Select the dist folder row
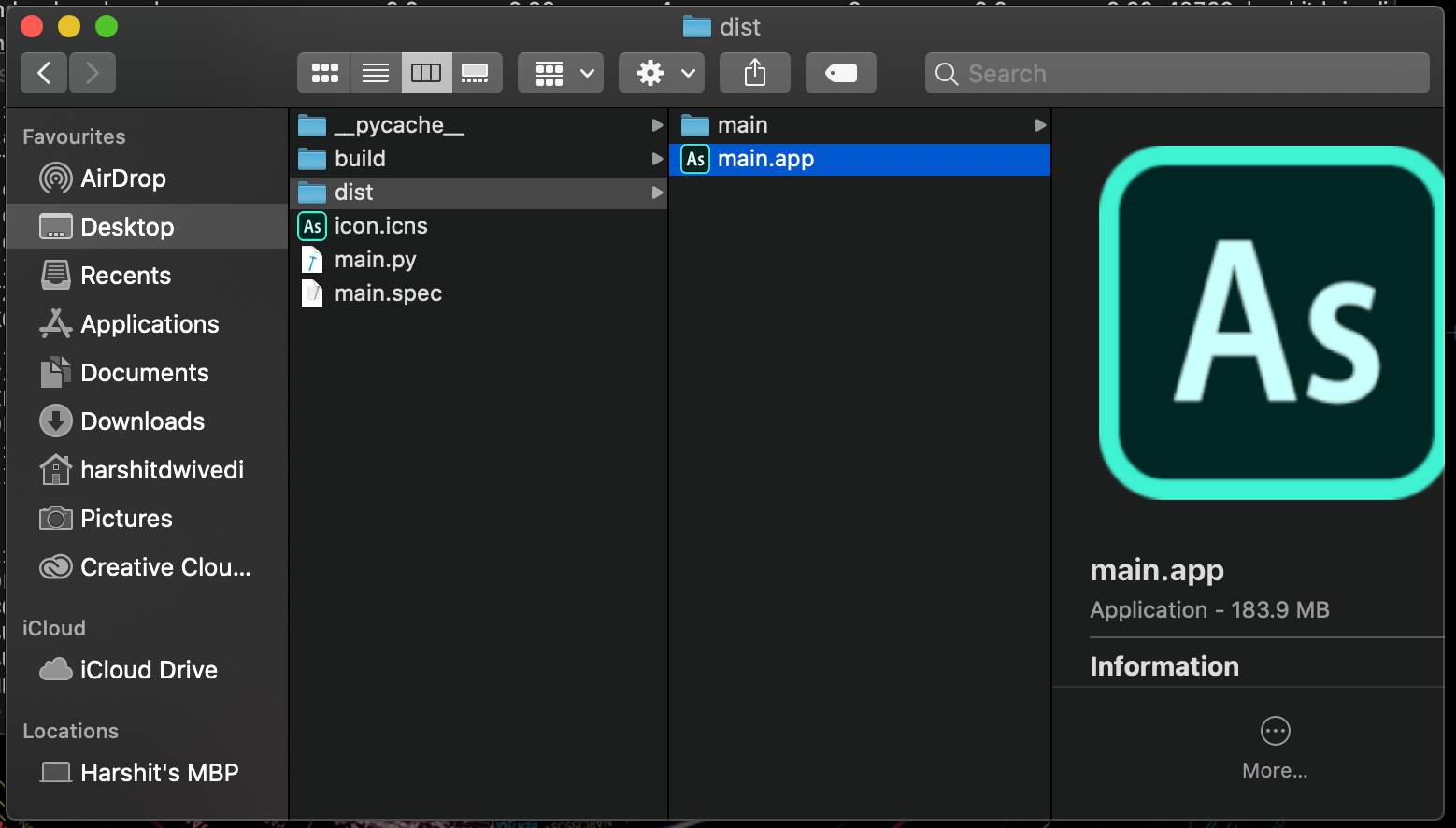Image resolution: width=1456 pixels, height=828 pixels. pyautogui.click(x=478, y=193)
